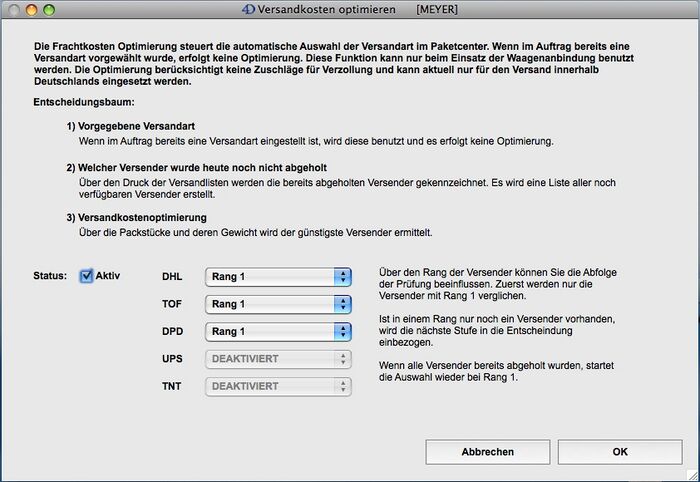This screenshot has height=482, width=700.
Task: Minimize window using the yellow button
Action: coord(30,9)
